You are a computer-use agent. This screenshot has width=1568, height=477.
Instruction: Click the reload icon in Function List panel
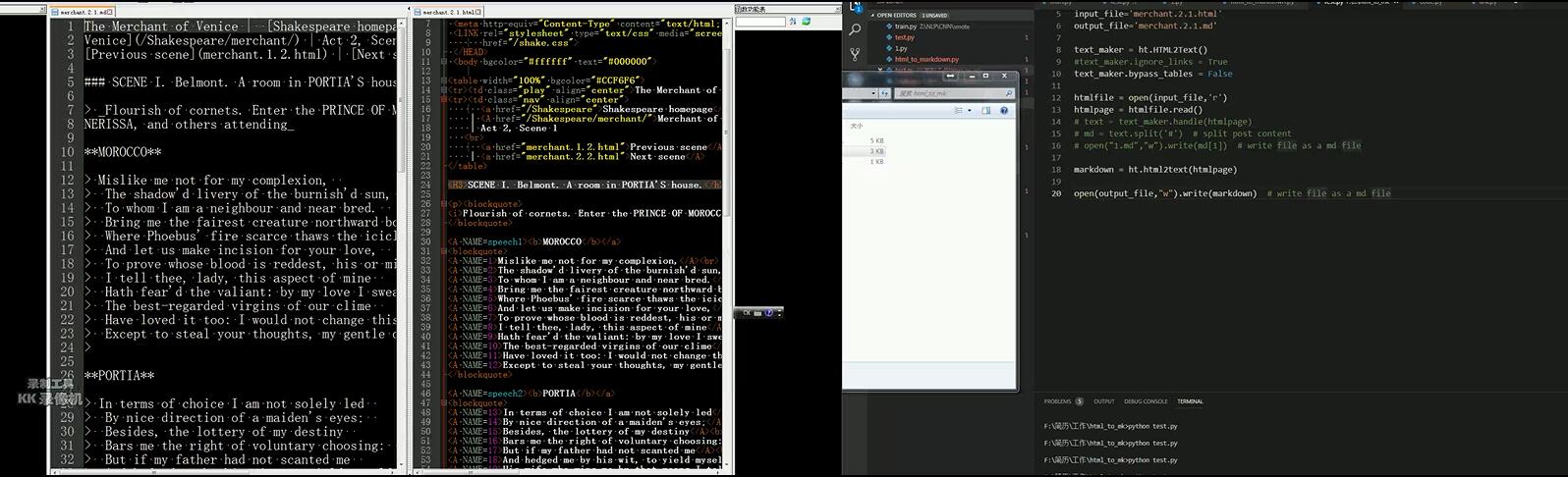806,21
